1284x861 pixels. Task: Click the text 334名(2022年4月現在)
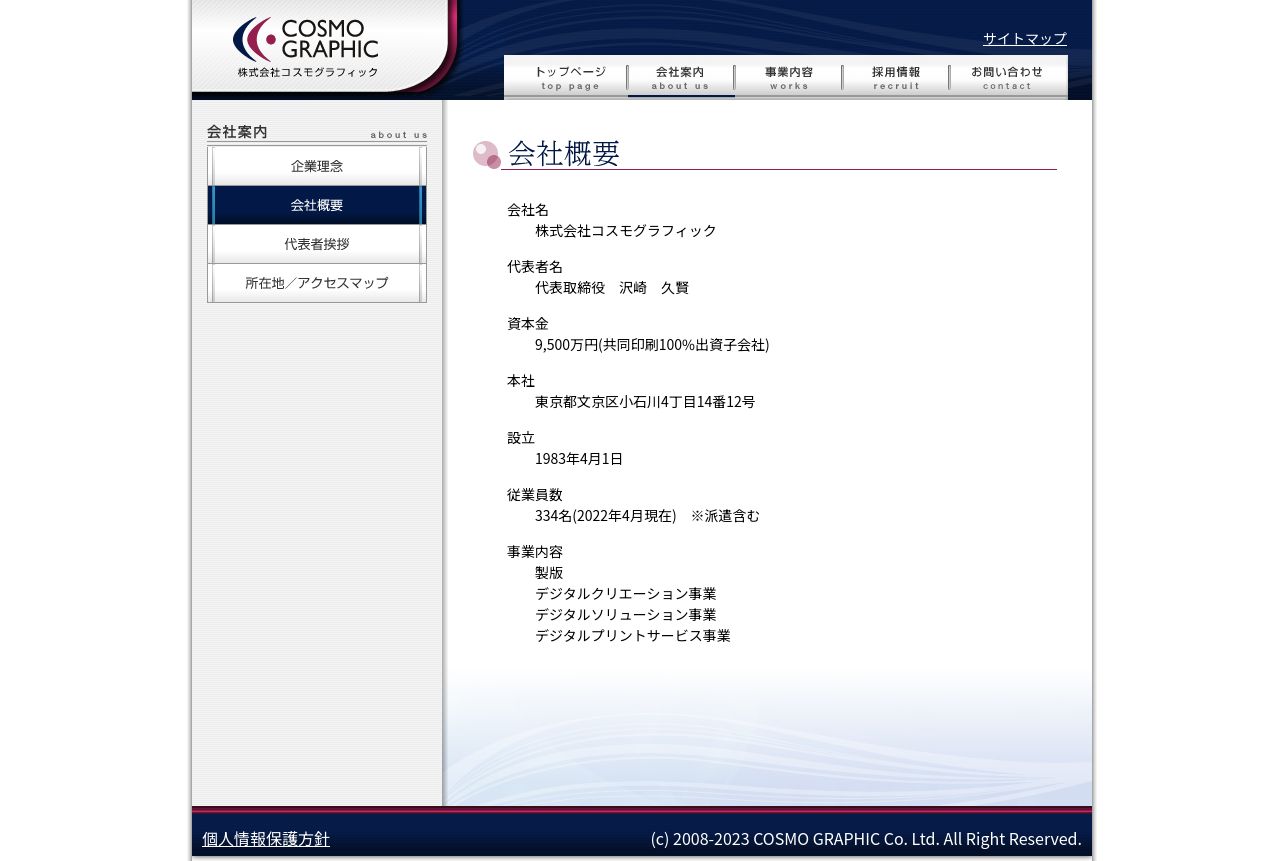coord(606,516)
